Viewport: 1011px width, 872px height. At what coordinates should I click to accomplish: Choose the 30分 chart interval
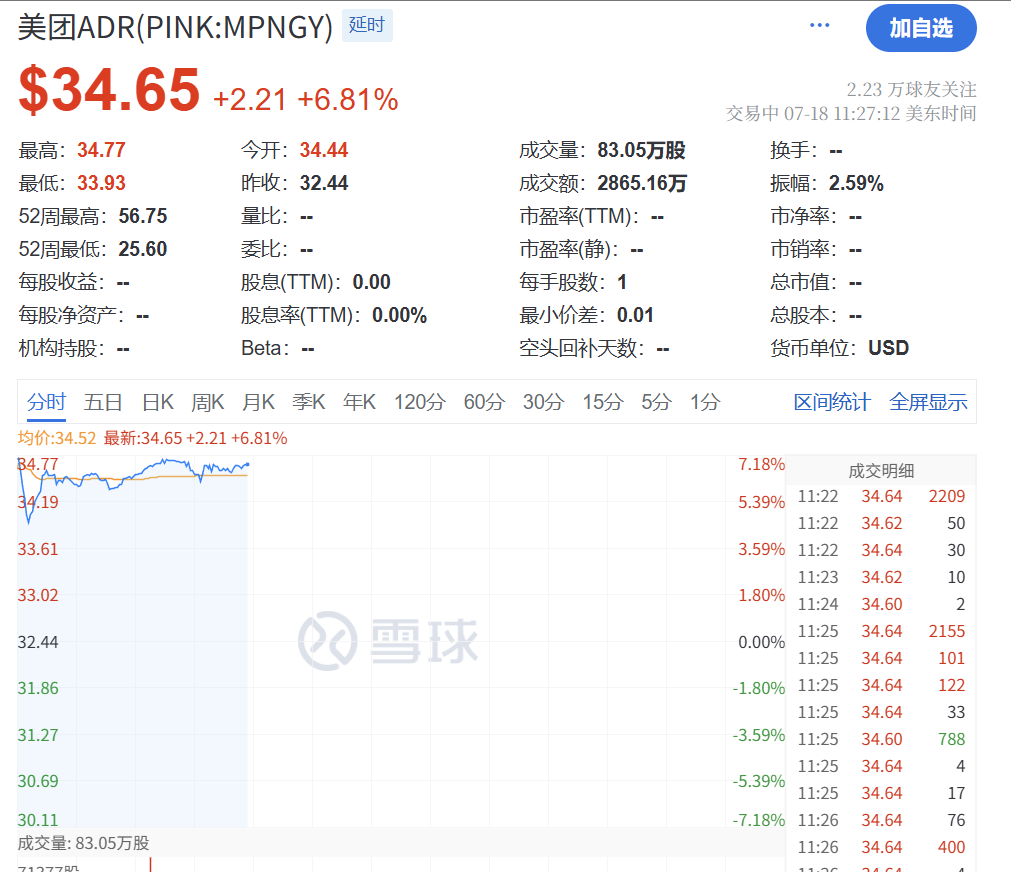pyautogui.click(x=543, y=403)
